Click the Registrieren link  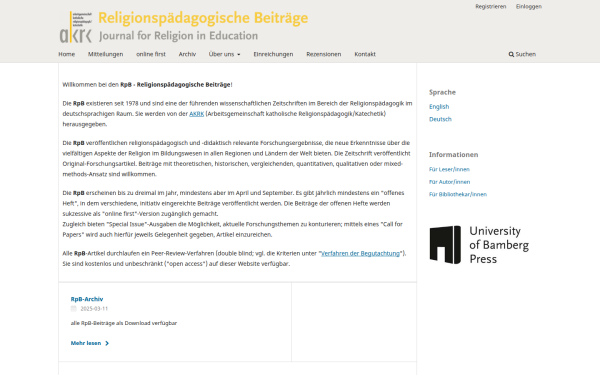pos(491,7)
